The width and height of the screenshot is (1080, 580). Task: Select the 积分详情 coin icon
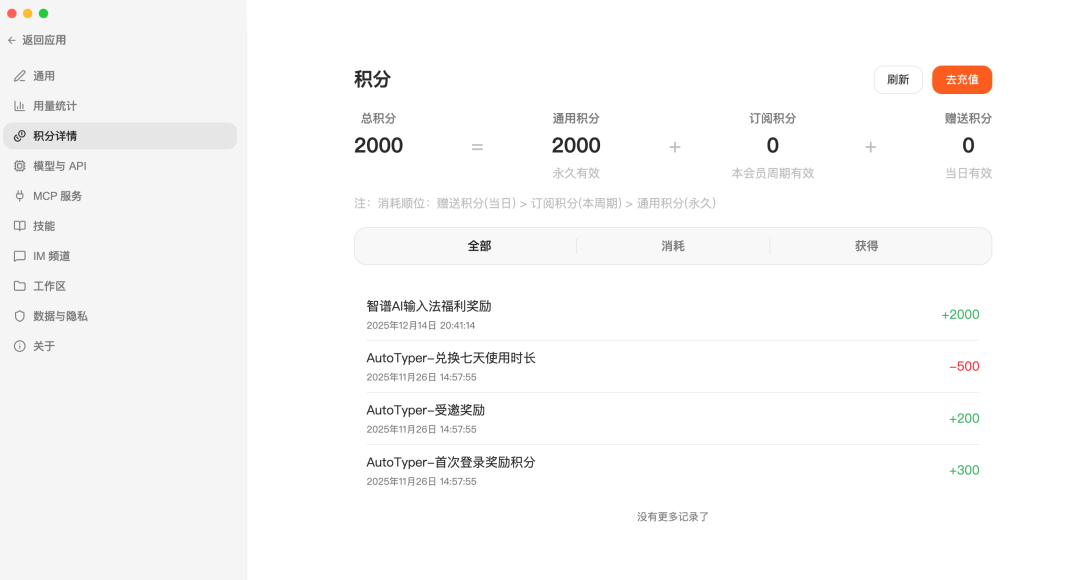point(22,135)
